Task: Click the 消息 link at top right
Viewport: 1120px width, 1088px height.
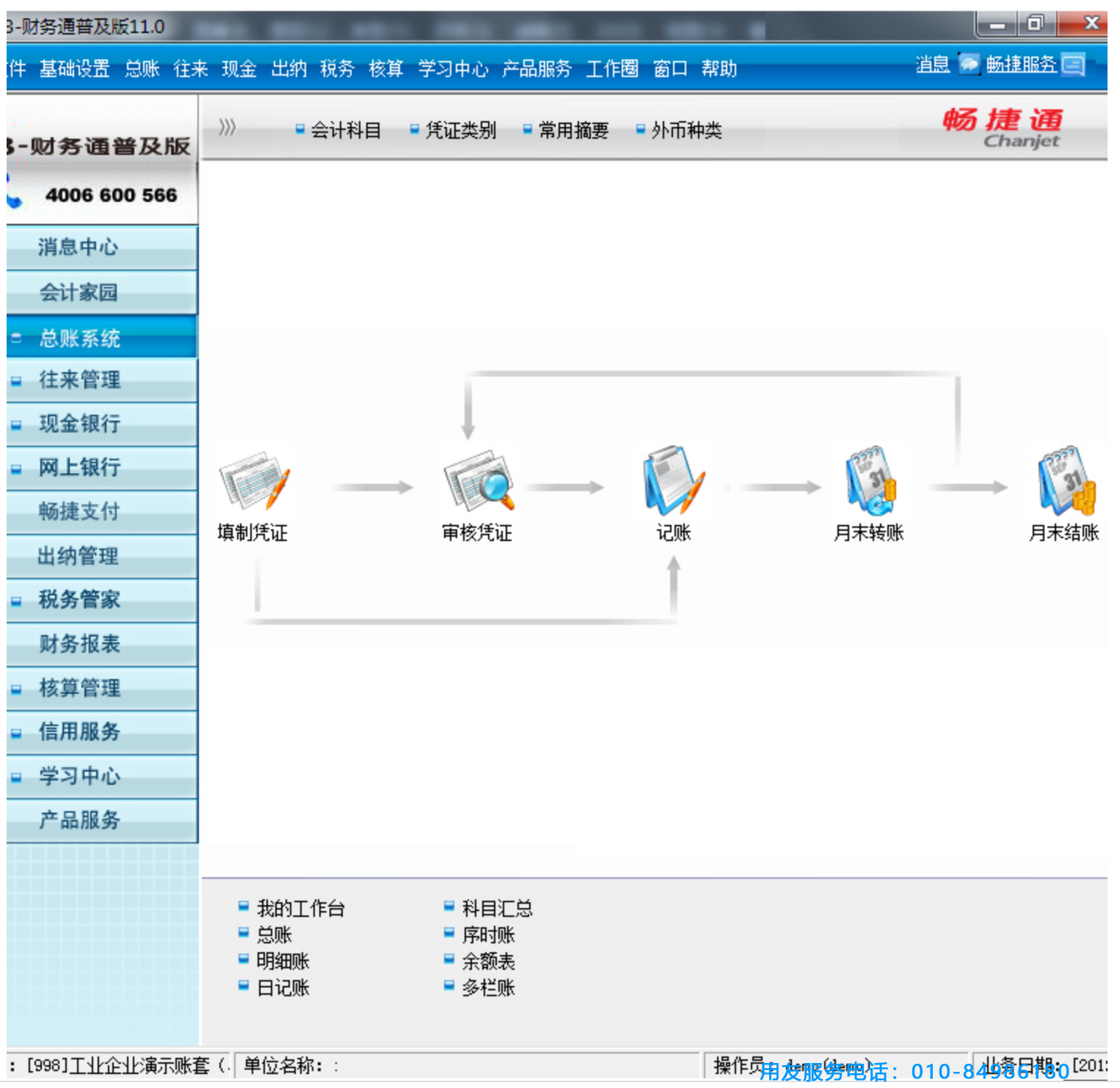Action: 933,65
